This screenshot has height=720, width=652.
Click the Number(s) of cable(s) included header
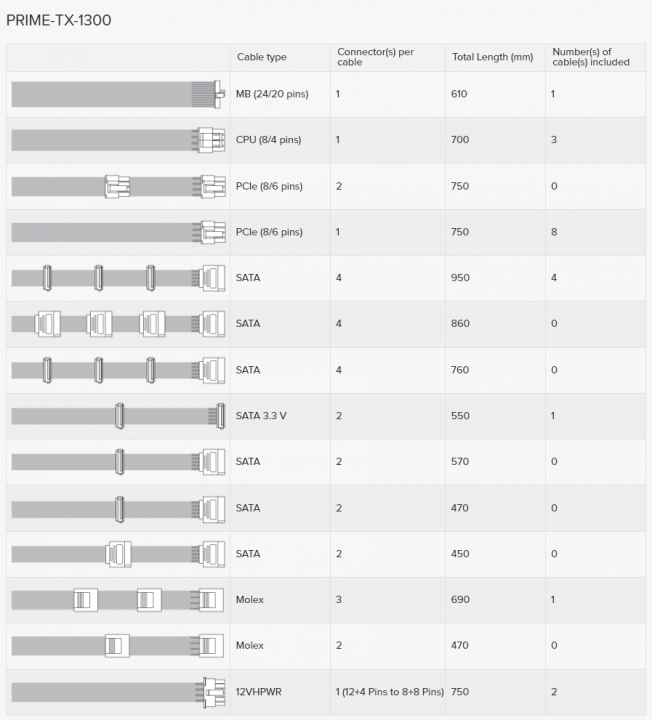pos(590,57)
